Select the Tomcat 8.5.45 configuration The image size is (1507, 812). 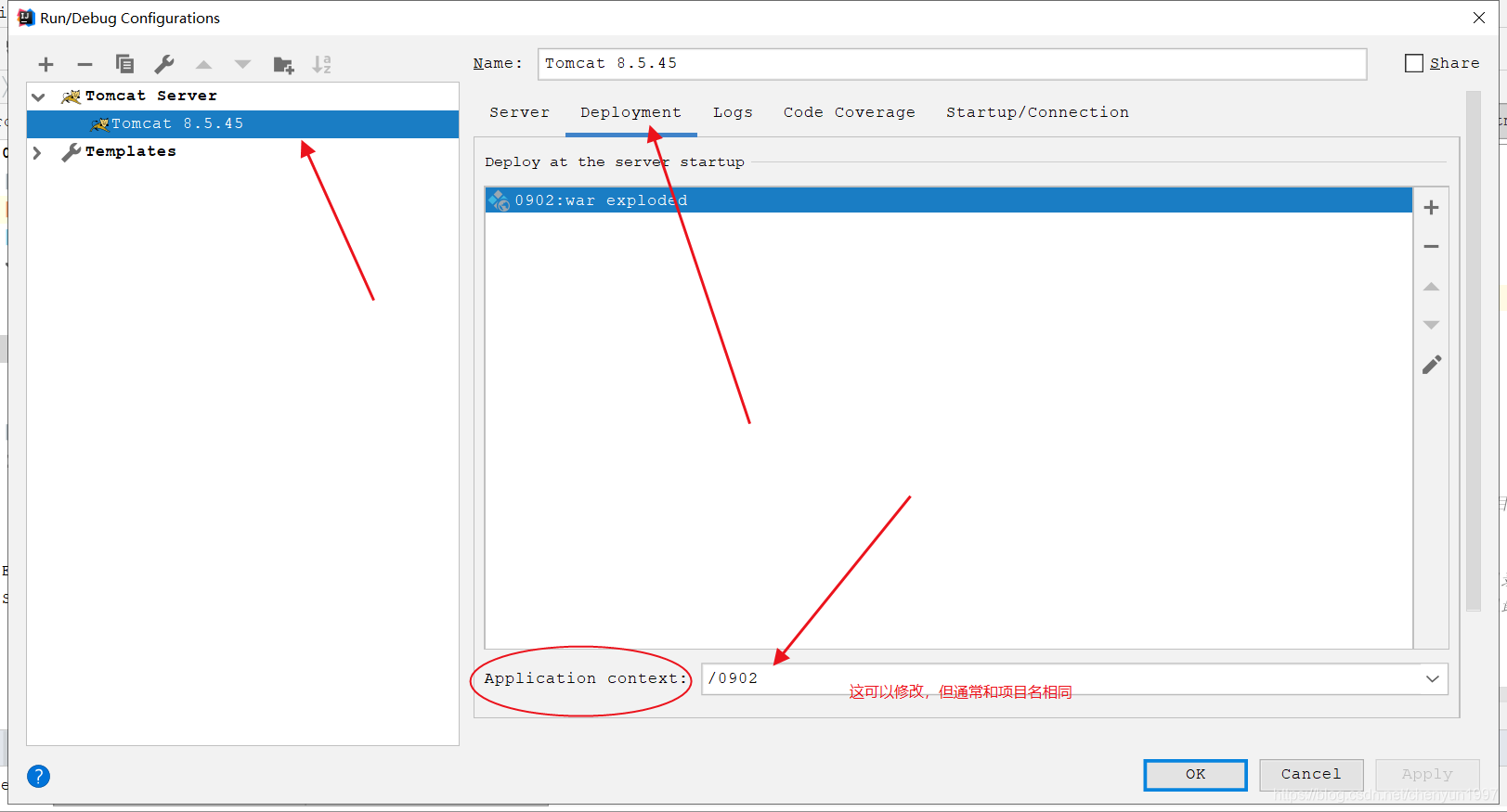[x=243, y=124]
